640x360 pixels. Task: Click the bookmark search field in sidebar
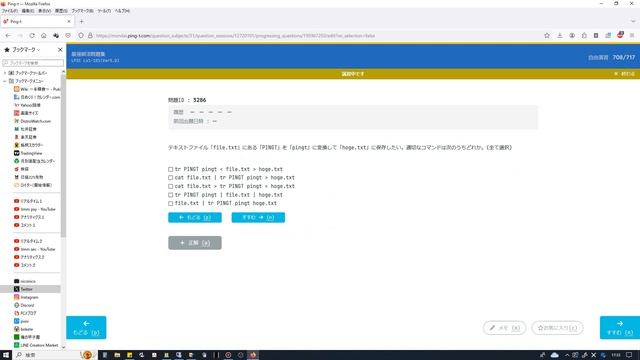point(33,63)
